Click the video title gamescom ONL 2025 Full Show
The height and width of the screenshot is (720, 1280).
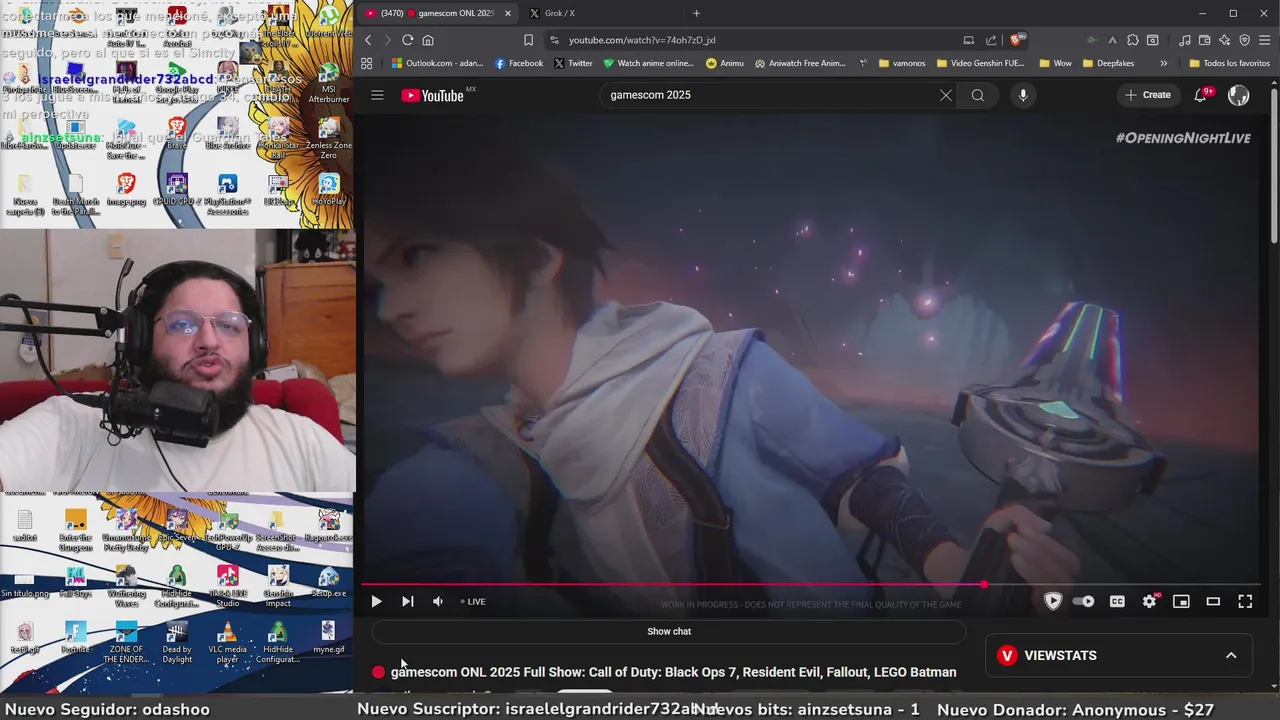tap(673, 672)
